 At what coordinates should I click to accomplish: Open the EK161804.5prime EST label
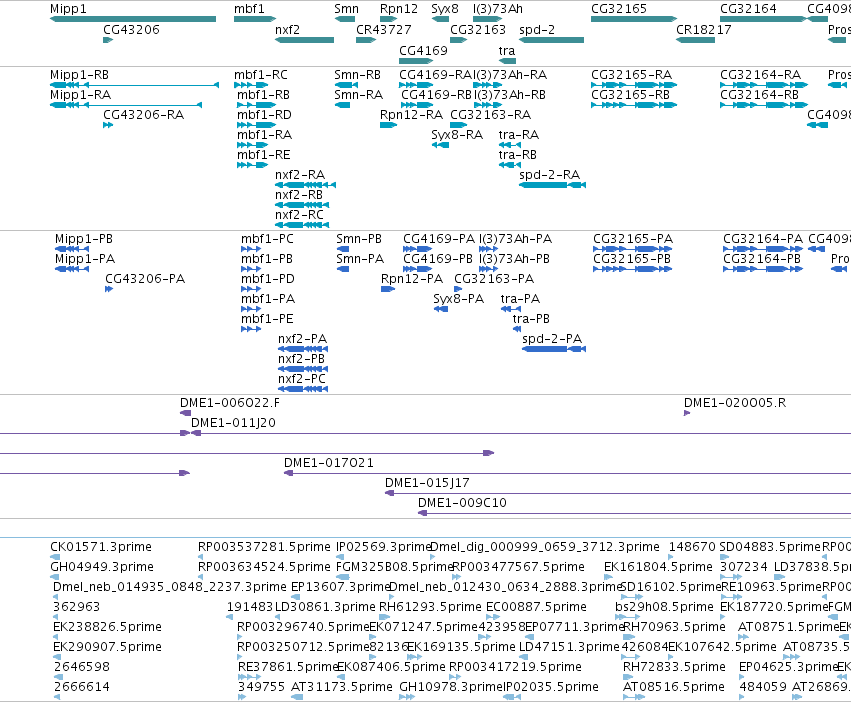[658, 567]
